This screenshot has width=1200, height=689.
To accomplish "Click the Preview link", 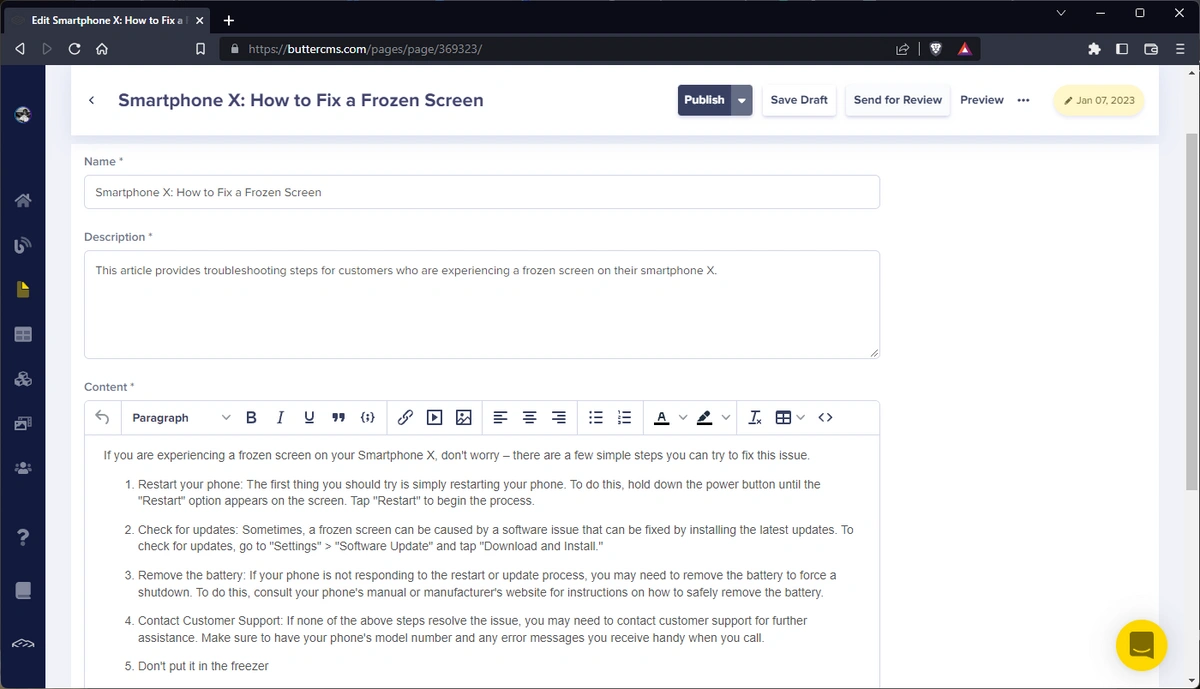I will pos(982,100).
